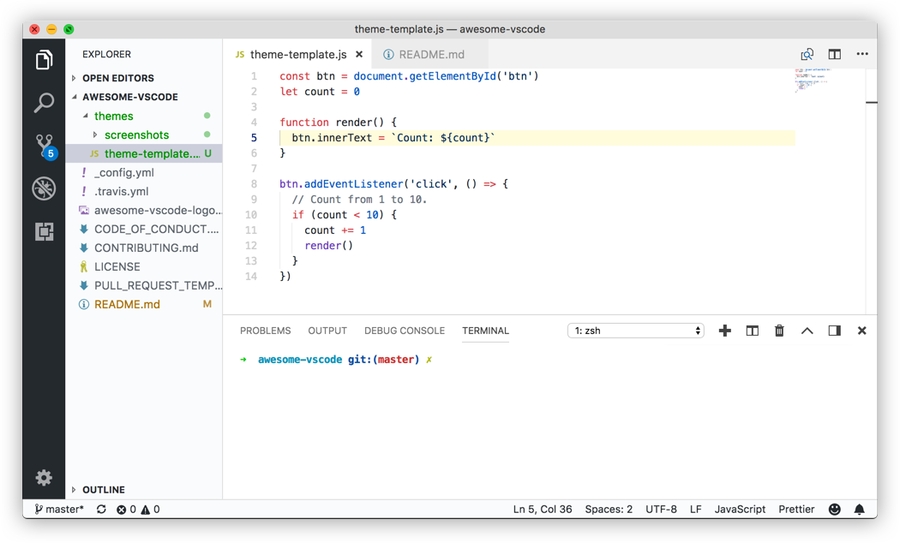The height and width of the screenshot is (543, 900).
Task: Toggle panel position to the side
Action: point(834,331)
